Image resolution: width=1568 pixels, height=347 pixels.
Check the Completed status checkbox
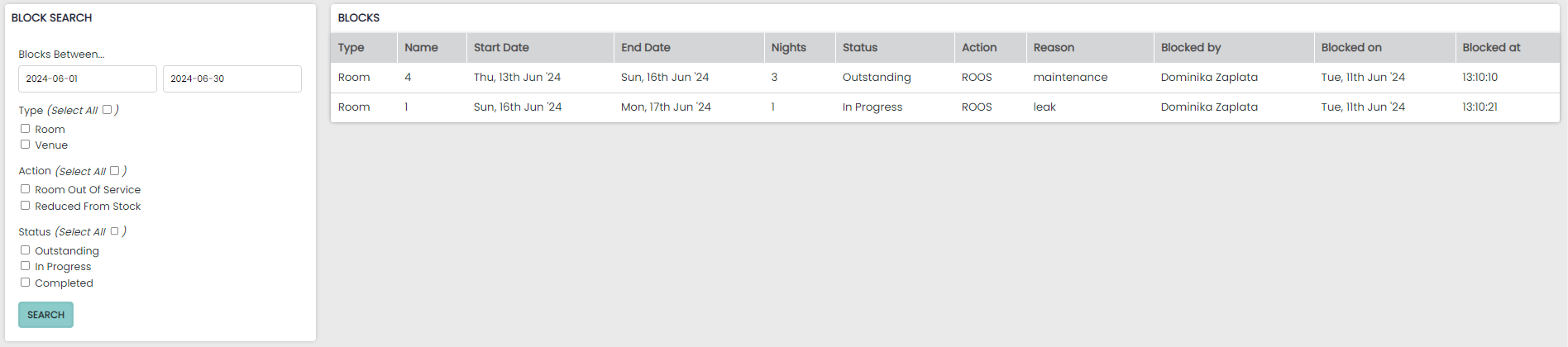point(25,283)
